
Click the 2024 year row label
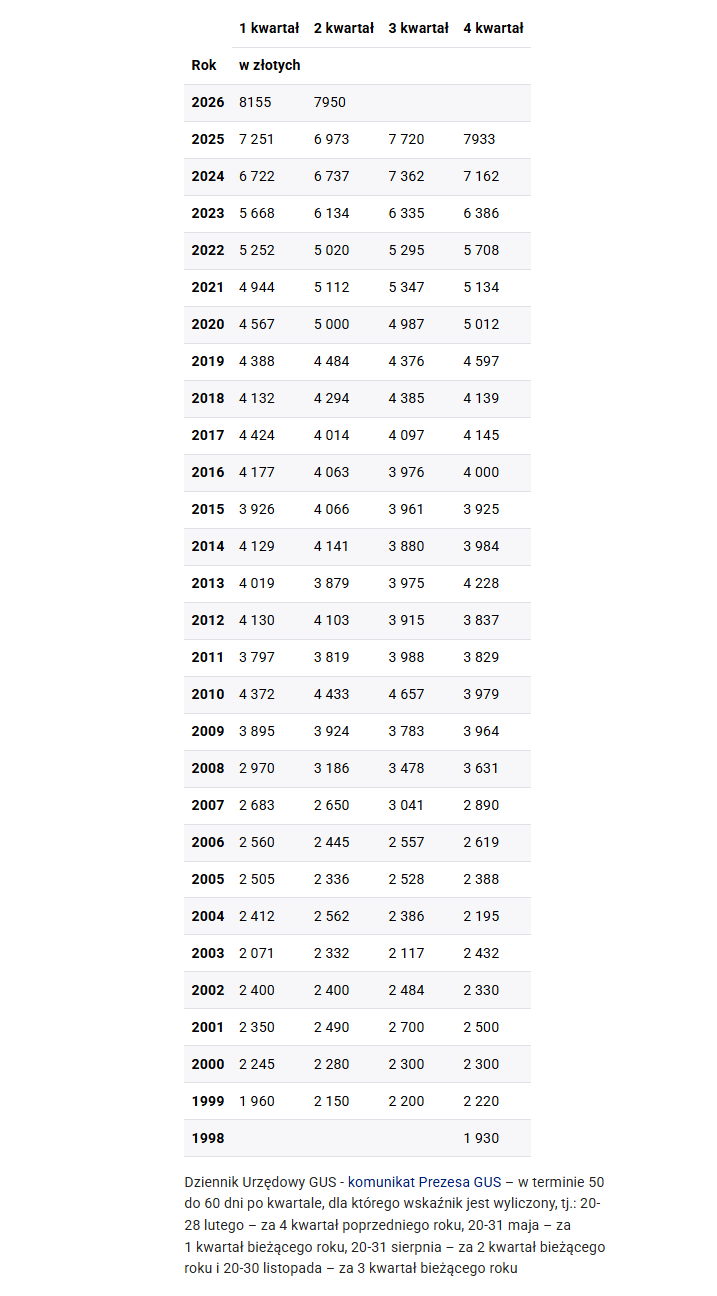[208, 176]
